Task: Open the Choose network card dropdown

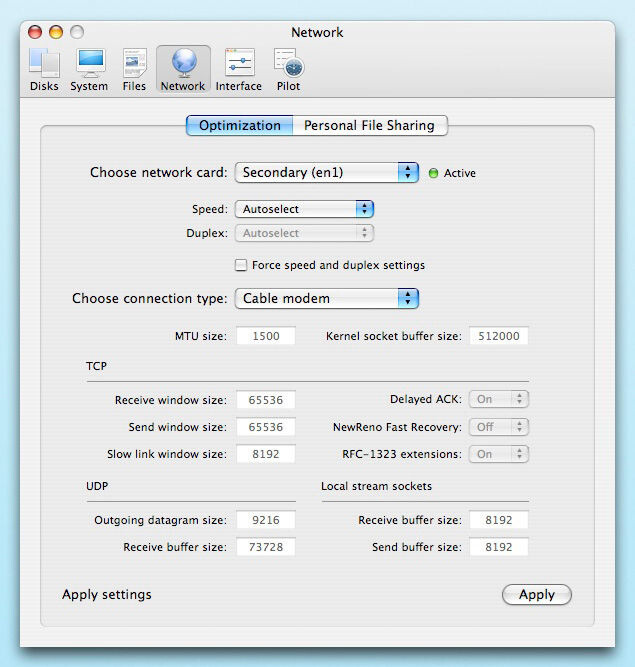Action: 327,172
